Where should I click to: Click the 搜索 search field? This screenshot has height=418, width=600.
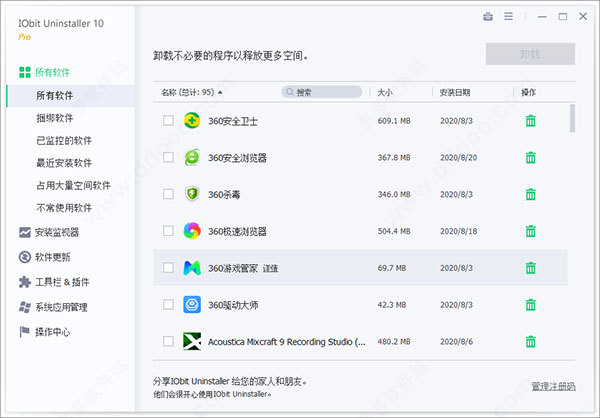(321, 92)
